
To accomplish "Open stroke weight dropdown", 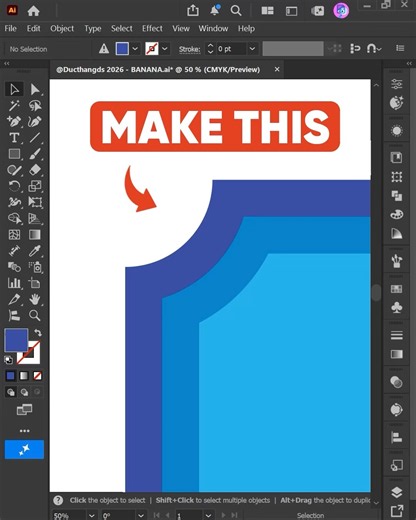I will [x=252, y=49].
